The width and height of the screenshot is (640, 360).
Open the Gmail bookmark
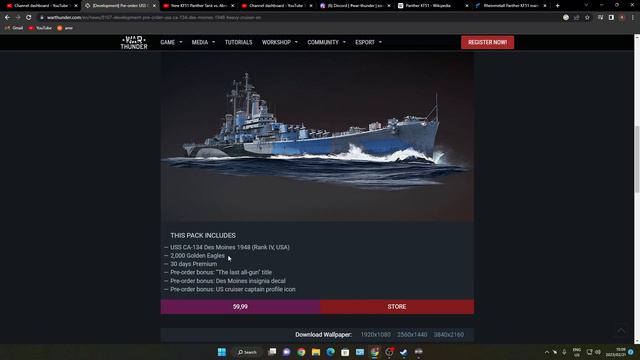pyautogui.click(x=14, y=28)
